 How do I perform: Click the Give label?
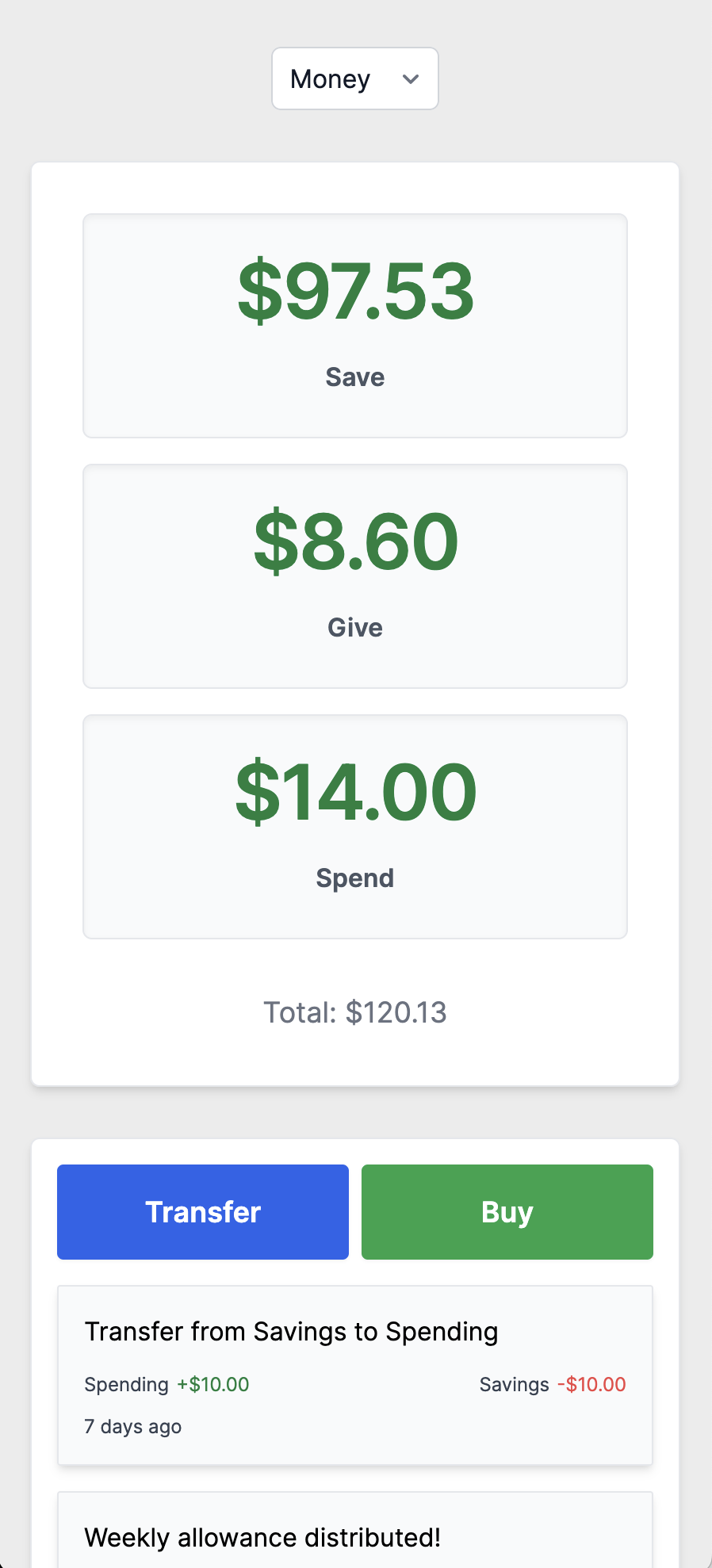click(x=355, y=628)
